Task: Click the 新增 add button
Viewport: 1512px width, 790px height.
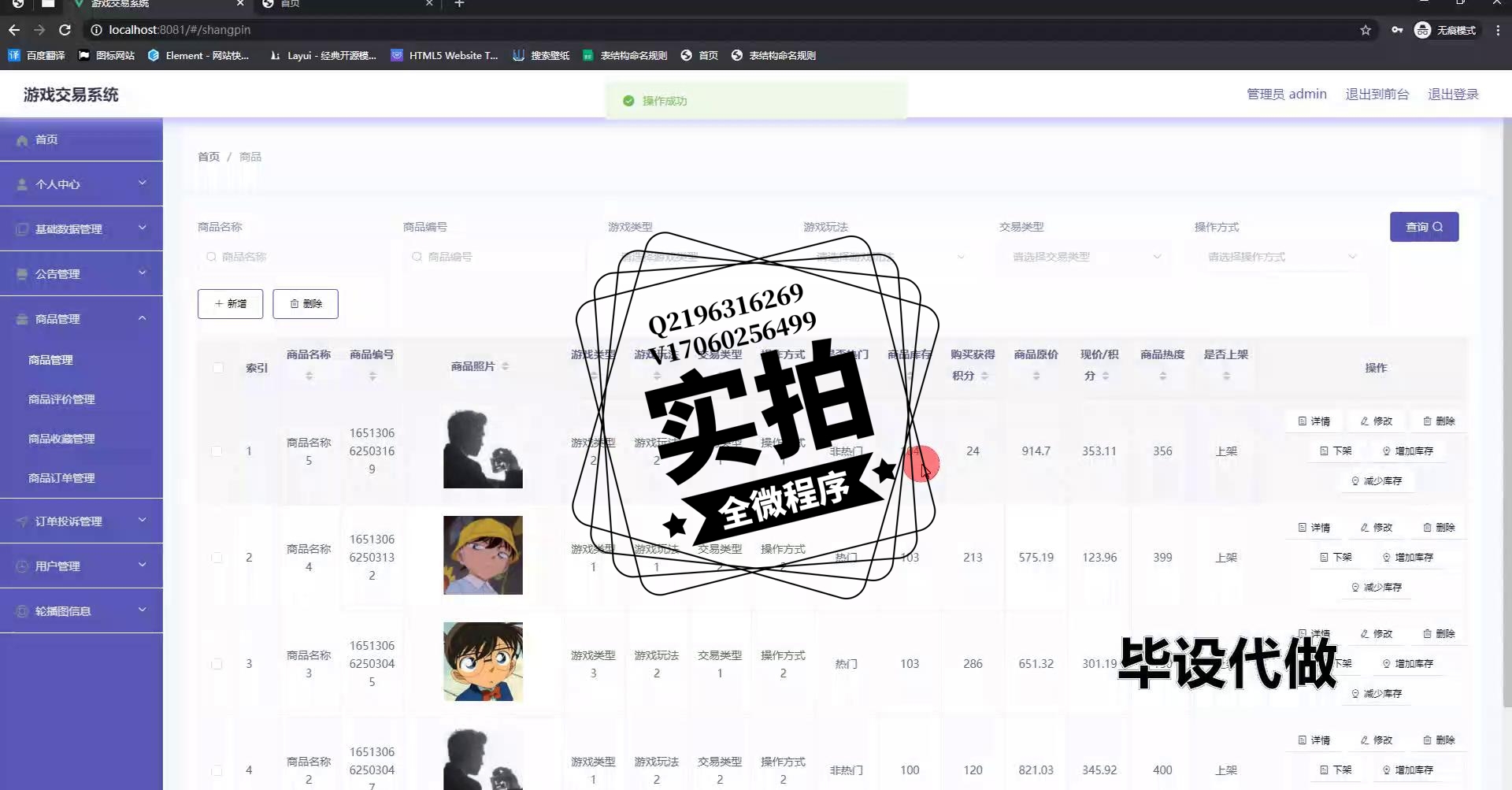Action: click(x=230, y=304)
